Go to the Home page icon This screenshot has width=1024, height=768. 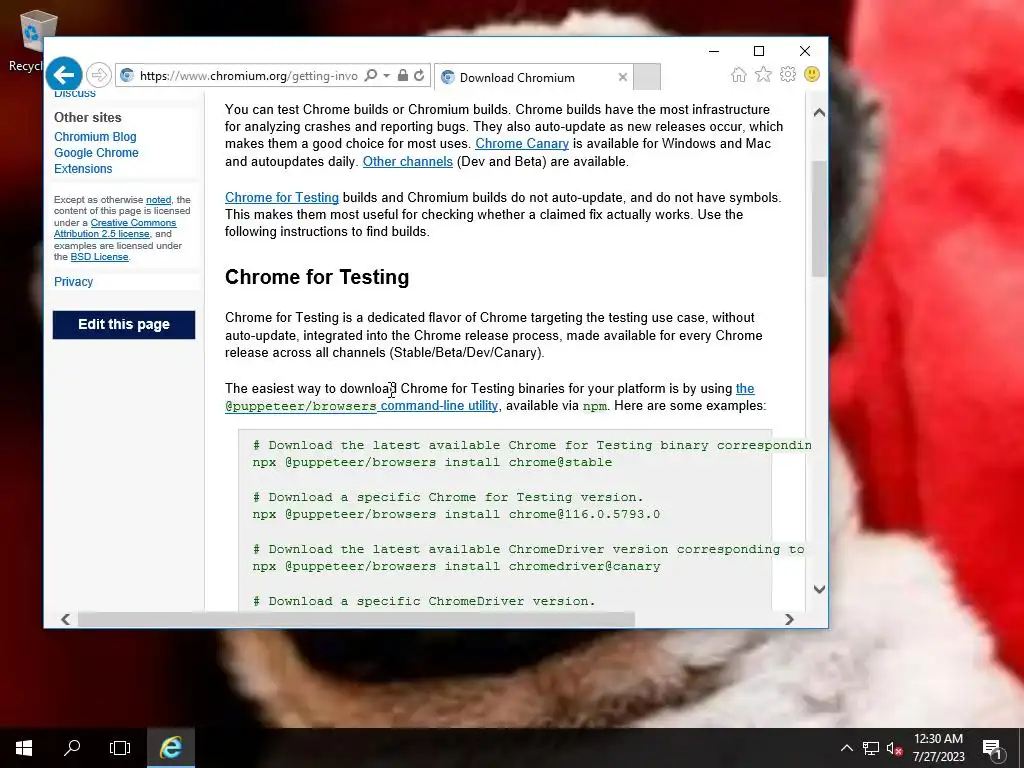click(739, 74)
